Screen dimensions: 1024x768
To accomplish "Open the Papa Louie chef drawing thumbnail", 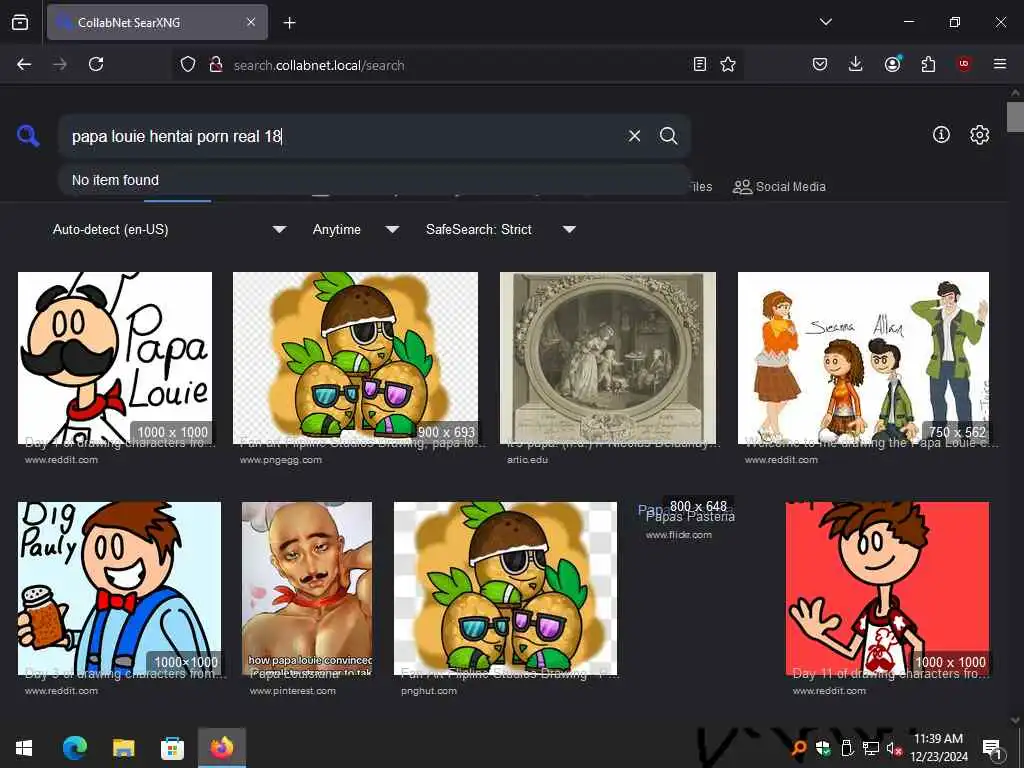I will click(115, 358).
